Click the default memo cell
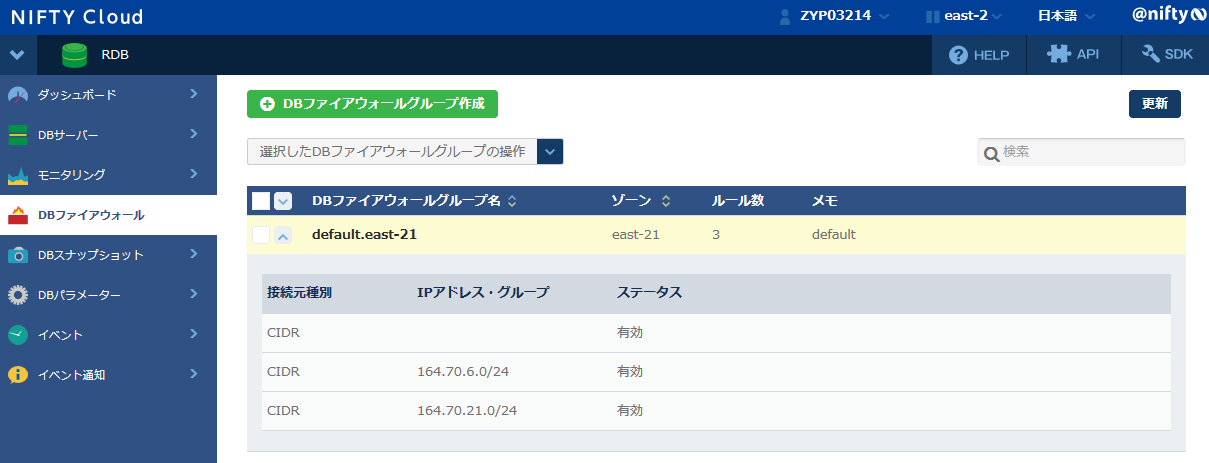1209x463 pixels. click(x=834, y=235)
